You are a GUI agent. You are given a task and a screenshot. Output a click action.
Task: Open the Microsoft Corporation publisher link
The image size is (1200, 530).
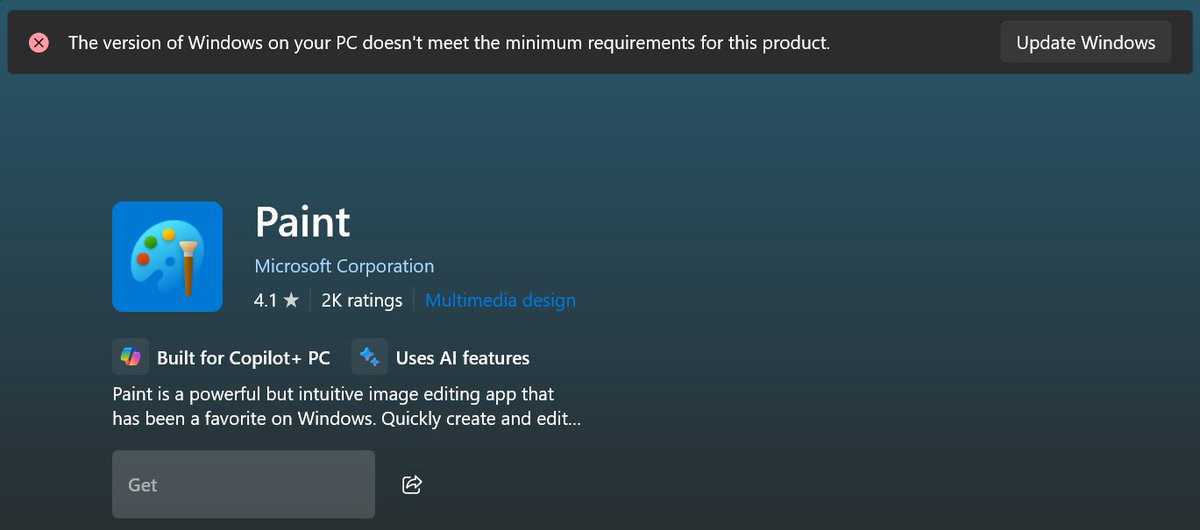pos(344,266)
